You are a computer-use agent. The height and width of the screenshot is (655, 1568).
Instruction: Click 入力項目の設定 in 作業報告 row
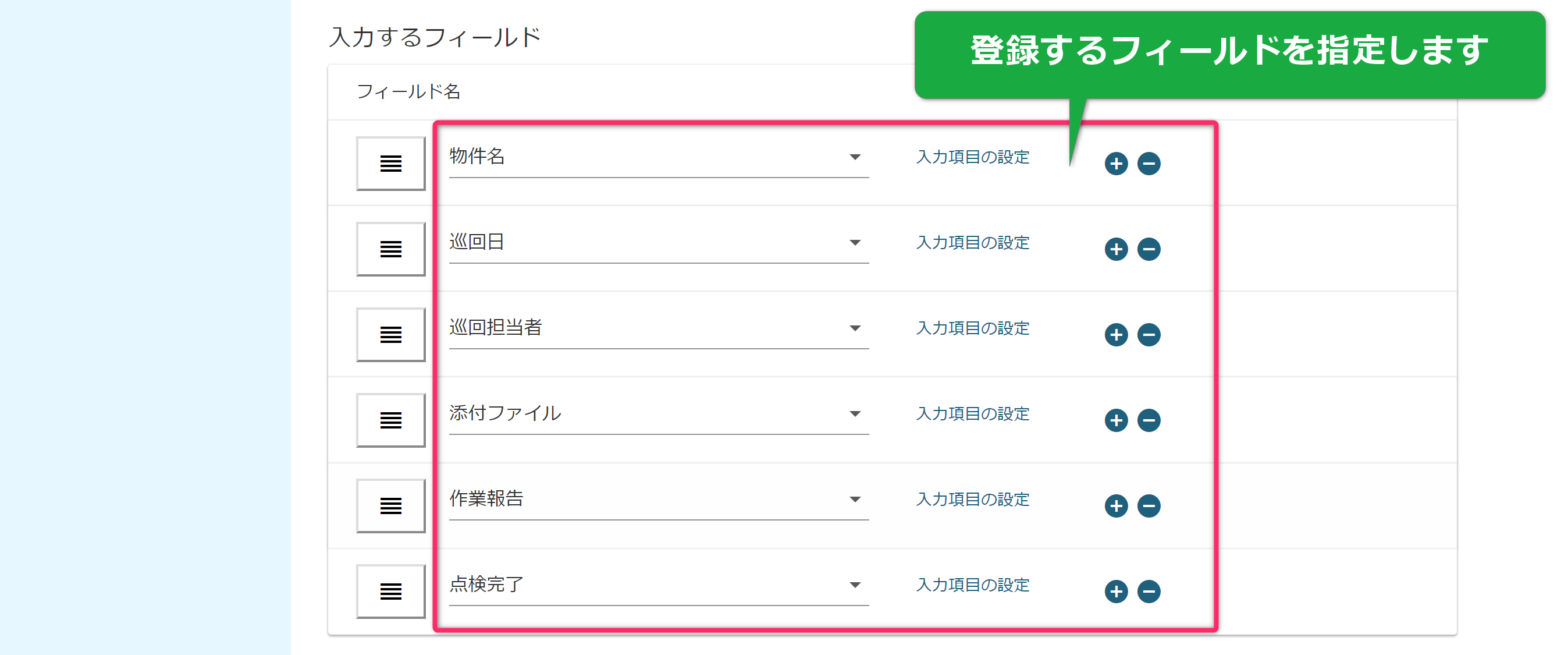click(x=973, y=500)
